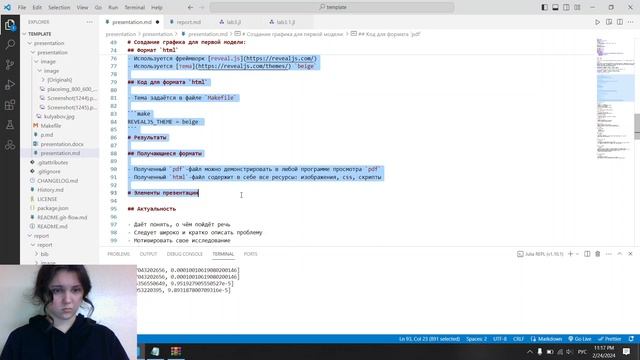The image size is (640, 360).
Task: Change indentation via Spaces: 2
Action: click(476, 339)
